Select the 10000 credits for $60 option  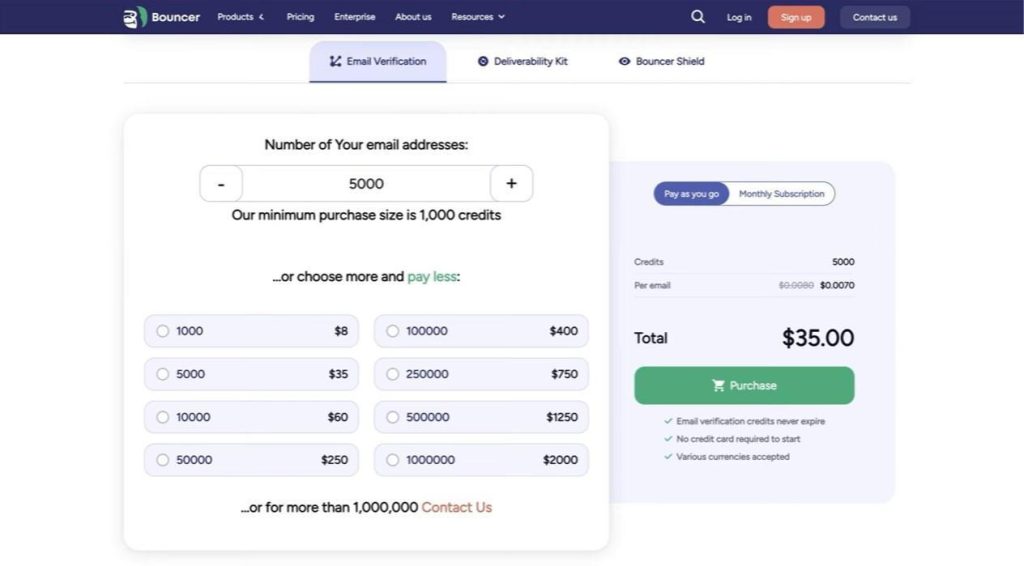(251, 417)
